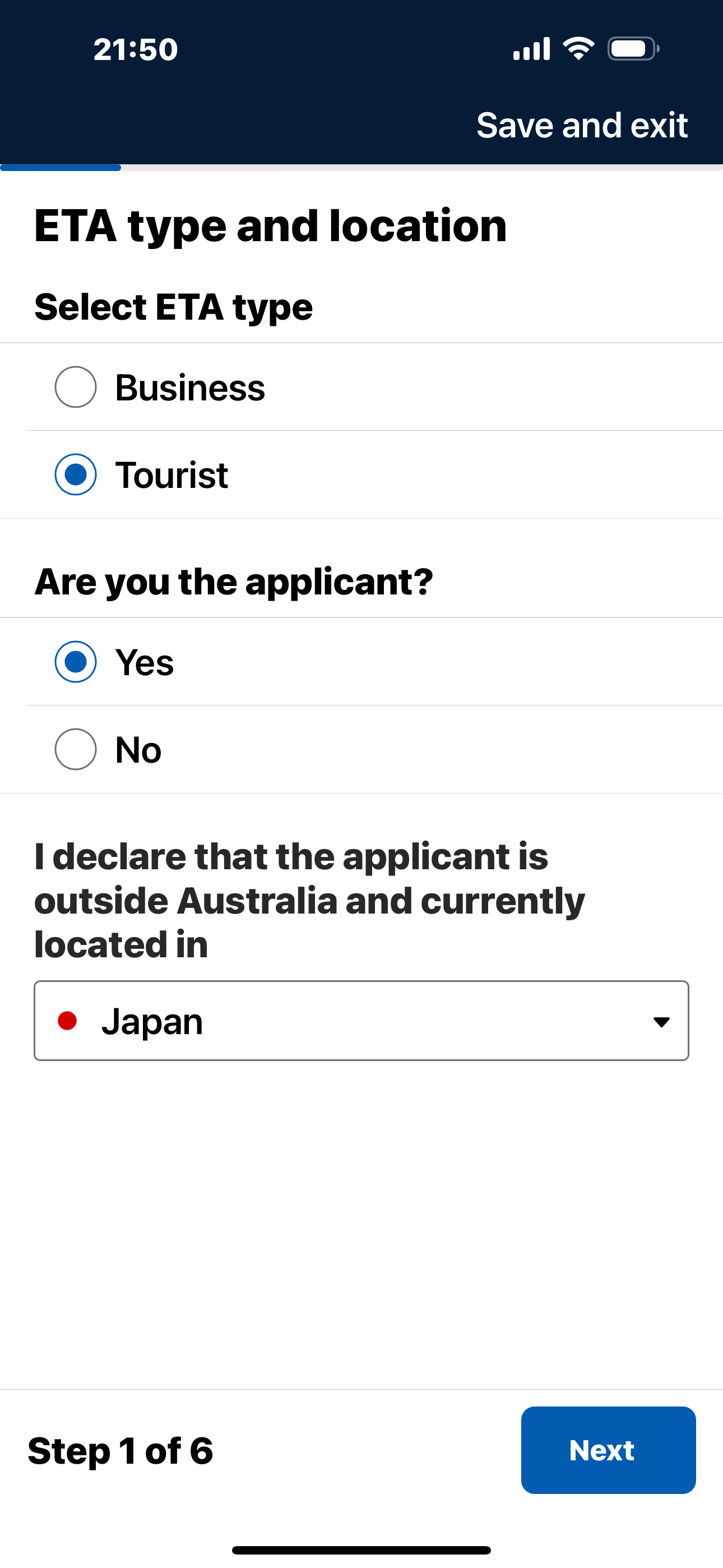Tap the Business option label text
The width and height of the screenshot is (723, 1568).
click(190, 388)
